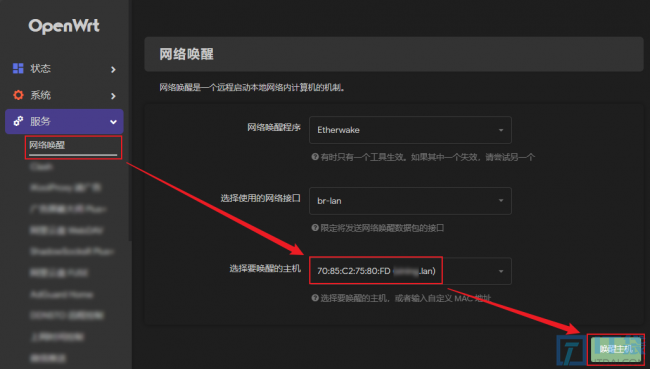Screen dimensions: 650x369
Task: Open the 状态 menu
Action: pyautogui.click(x=64, y=68)
